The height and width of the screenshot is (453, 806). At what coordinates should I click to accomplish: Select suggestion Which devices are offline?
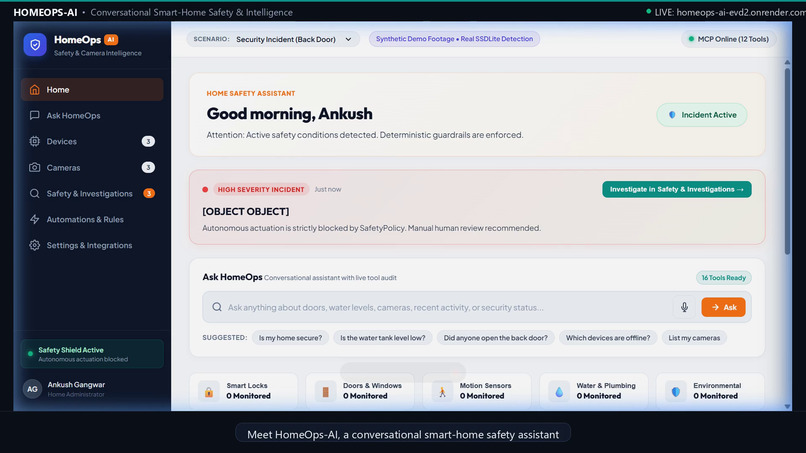click(608, 338)
